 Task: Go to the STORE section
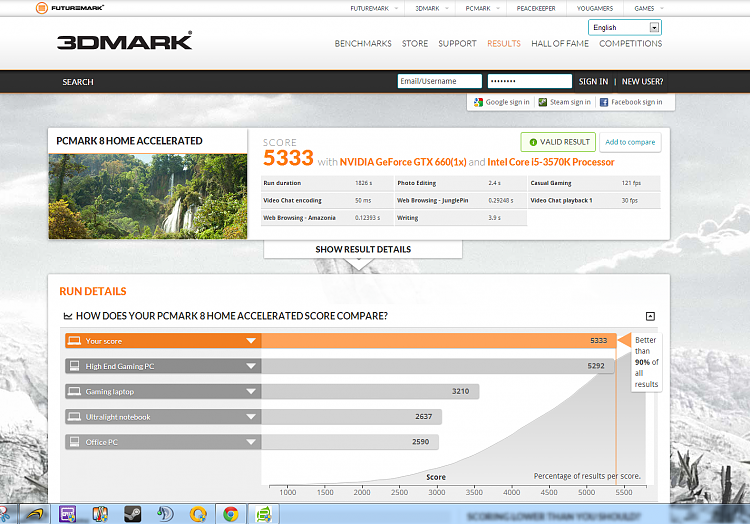pyautogui.click(x=415, y=44)
